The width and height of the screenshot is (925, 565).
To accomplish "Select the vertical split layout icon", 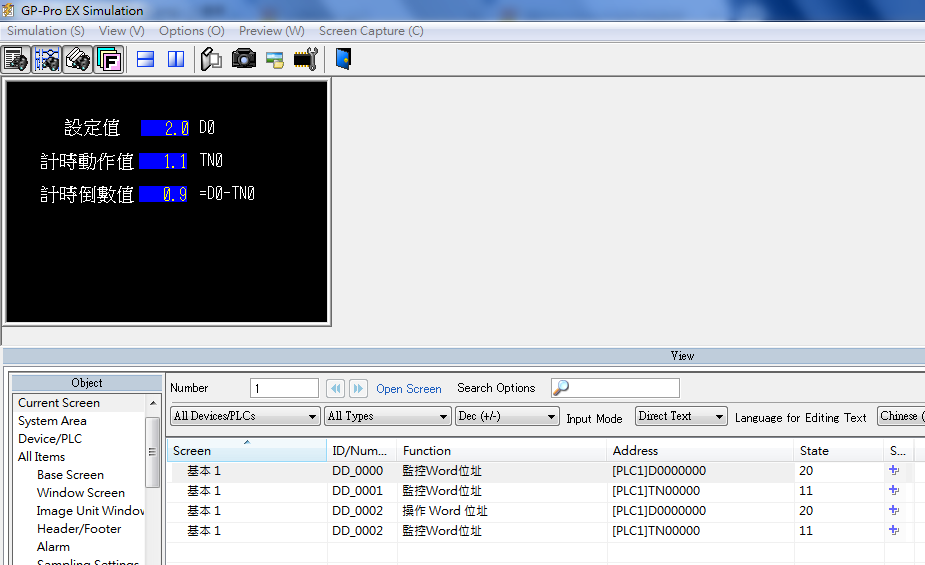I will point(176,59).
